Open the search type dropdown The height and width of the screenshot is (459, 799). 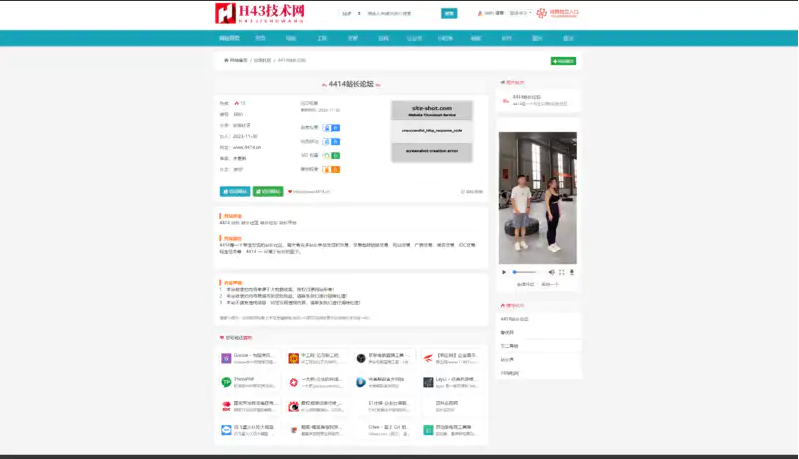348,14
